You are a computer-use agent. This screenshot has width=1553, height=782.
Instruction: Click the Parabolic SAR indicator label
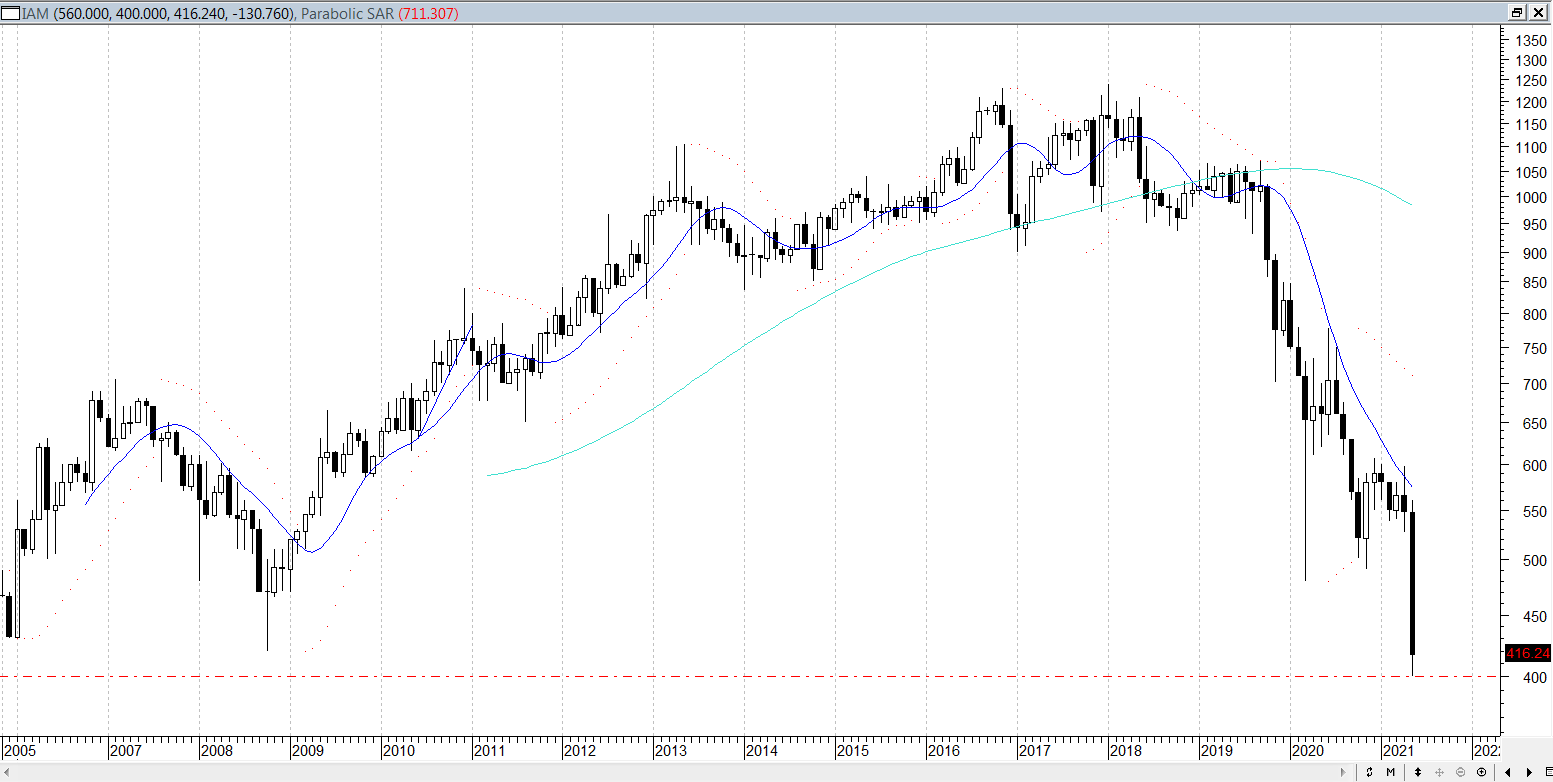tap(348, 14)
